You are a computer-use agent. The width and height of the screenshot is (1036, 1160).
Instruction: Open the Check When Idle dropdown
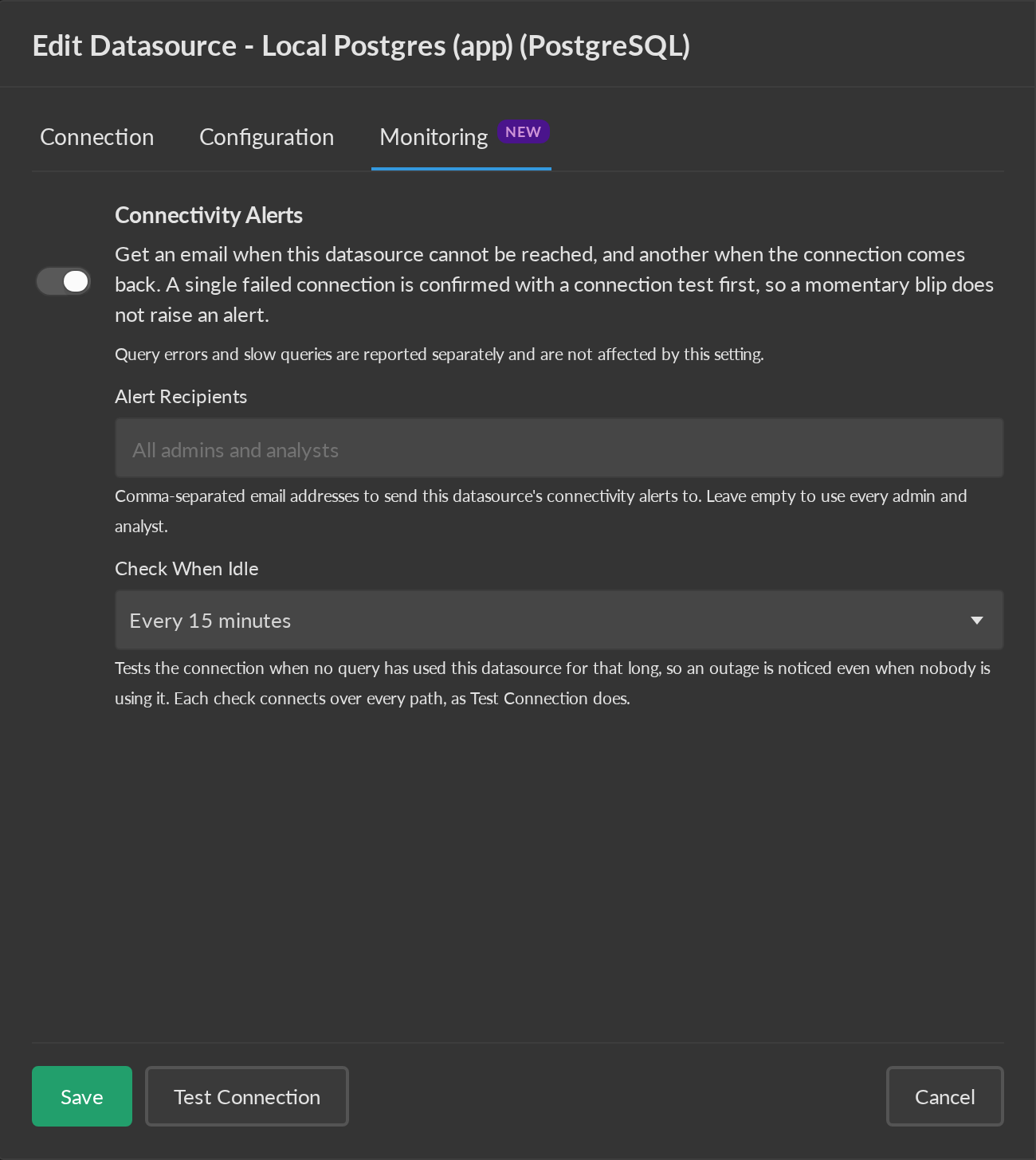559,620
